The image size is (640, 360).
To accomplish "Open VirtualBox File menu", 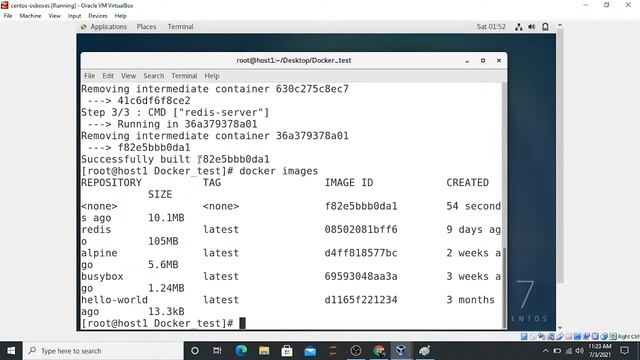I will coord(8,16).
